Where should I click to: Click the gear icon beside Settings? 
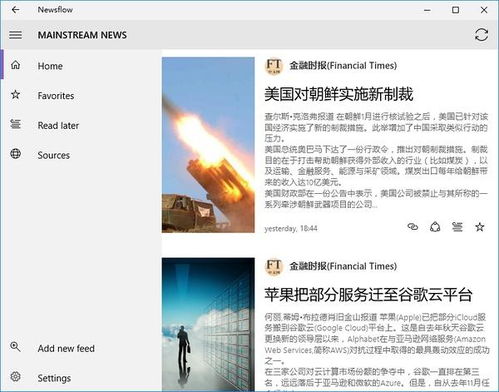[x=15, y=377]
